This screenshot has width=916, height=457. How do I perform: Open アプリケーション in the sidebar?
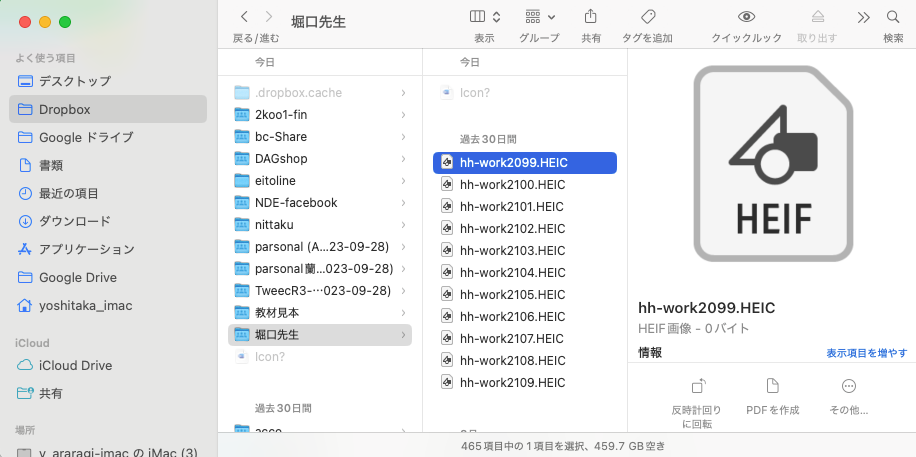(x=108, y=250)
